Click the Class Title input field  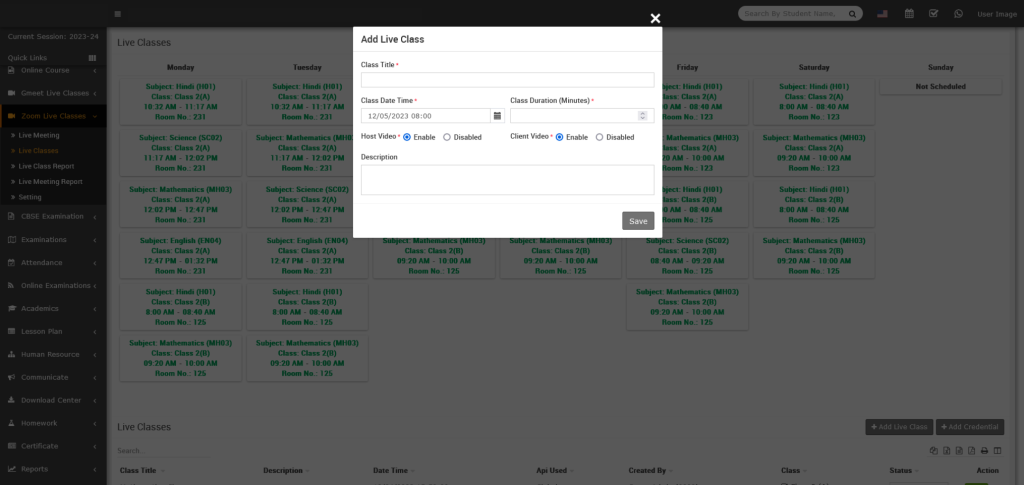507,80
